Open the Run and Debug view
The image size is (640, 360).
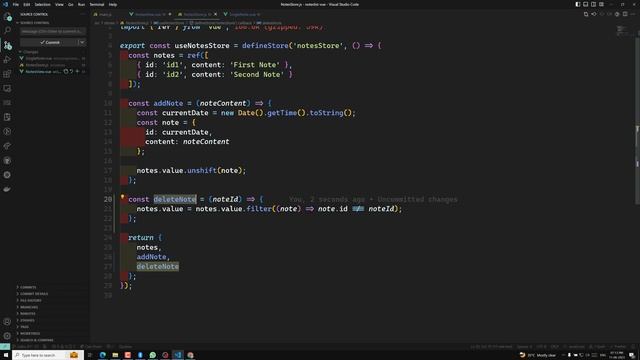pyautogui.click(x=7, y=60)
